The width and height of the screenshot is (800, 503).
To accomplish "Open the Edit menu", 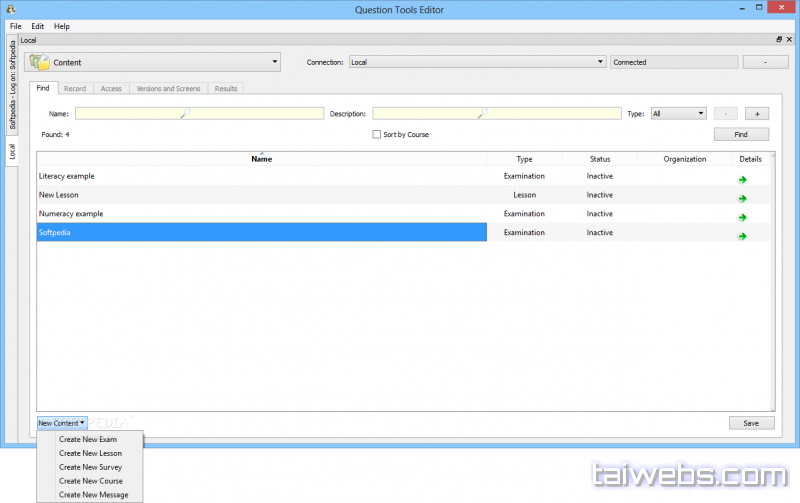I will (37, 25).
